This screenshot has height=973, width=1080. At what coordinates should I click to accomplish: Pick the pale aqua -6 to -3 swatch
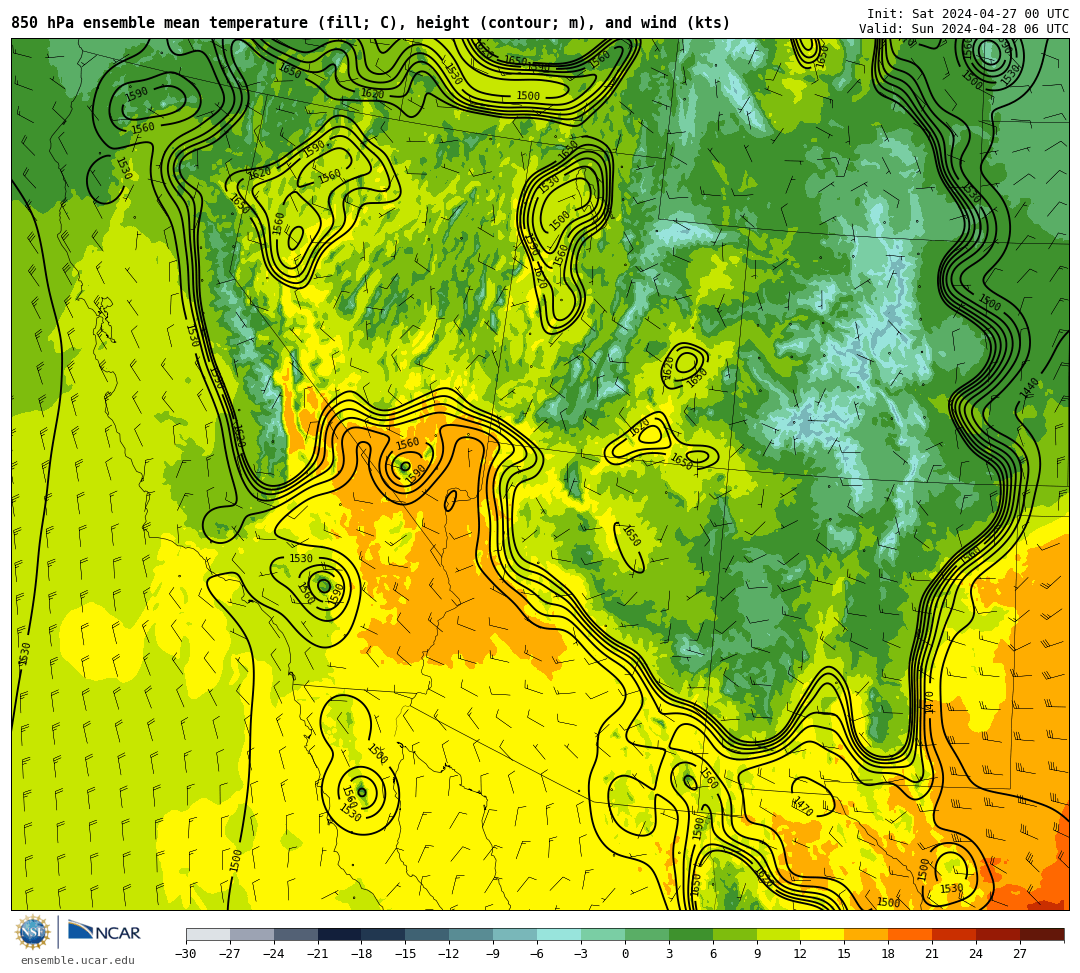point(559,934)
